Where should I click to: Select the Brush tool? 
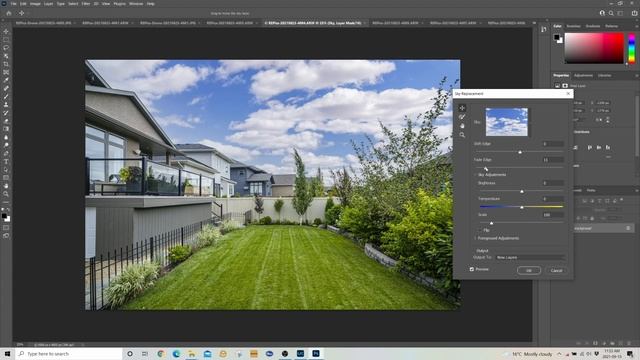click(6, 97)
